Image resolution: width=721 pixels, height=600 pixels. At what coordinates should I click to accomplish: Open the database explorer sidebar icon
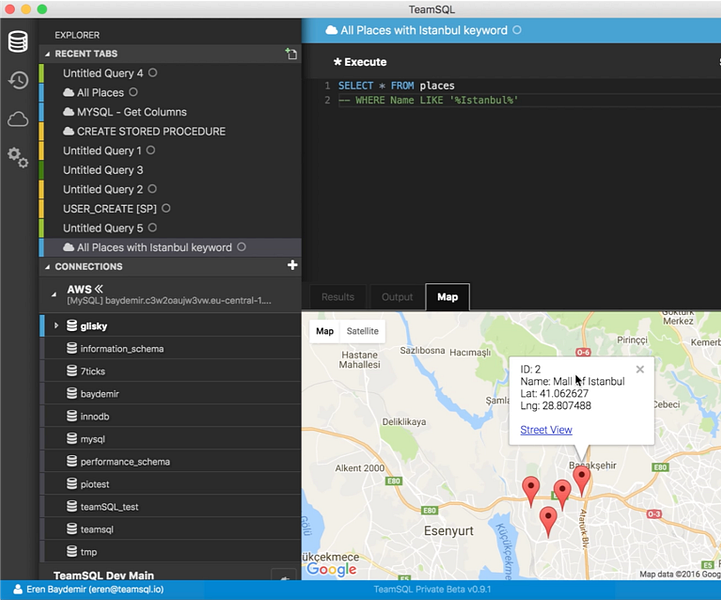pyautogui.click(x=17, y=42)
